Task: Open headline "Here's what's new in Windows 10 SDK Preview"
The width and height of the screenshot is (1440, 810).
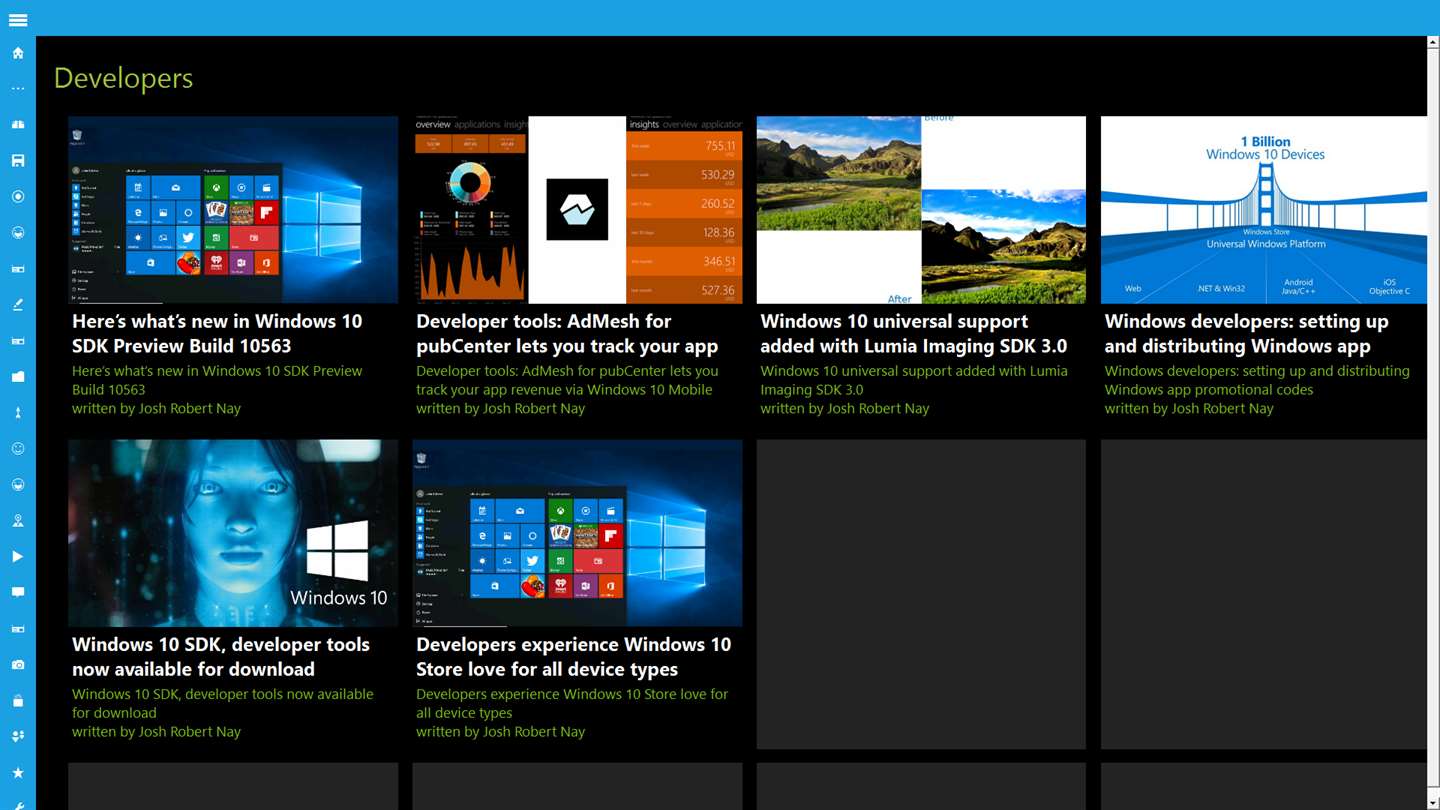Action: tap(217, 334)
